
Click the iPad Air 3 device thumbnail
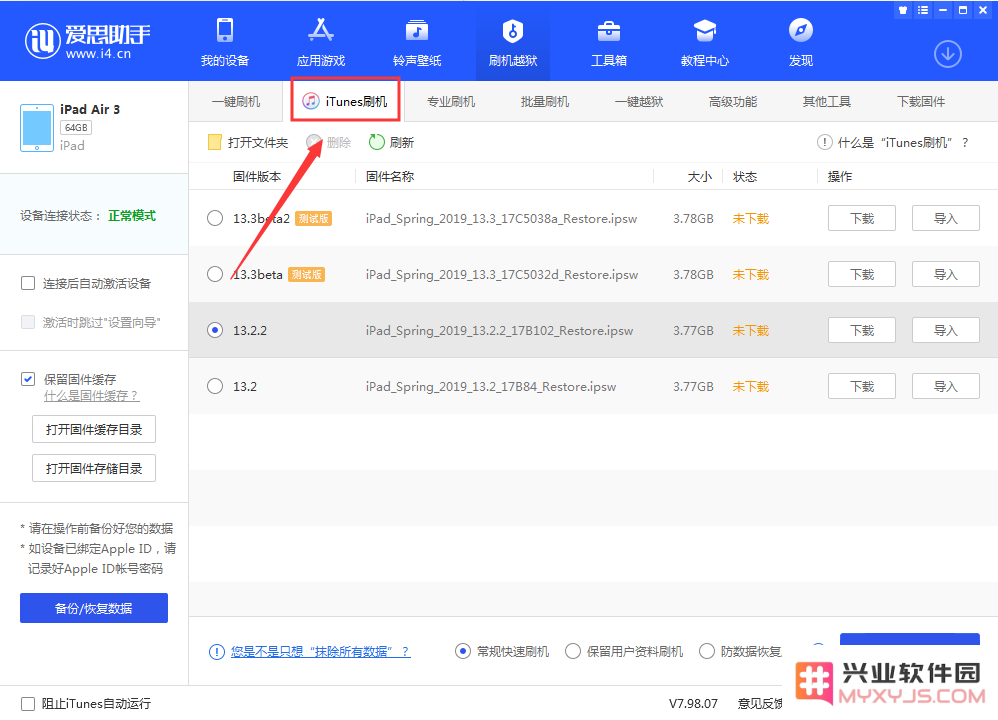[x=37, y=128]
